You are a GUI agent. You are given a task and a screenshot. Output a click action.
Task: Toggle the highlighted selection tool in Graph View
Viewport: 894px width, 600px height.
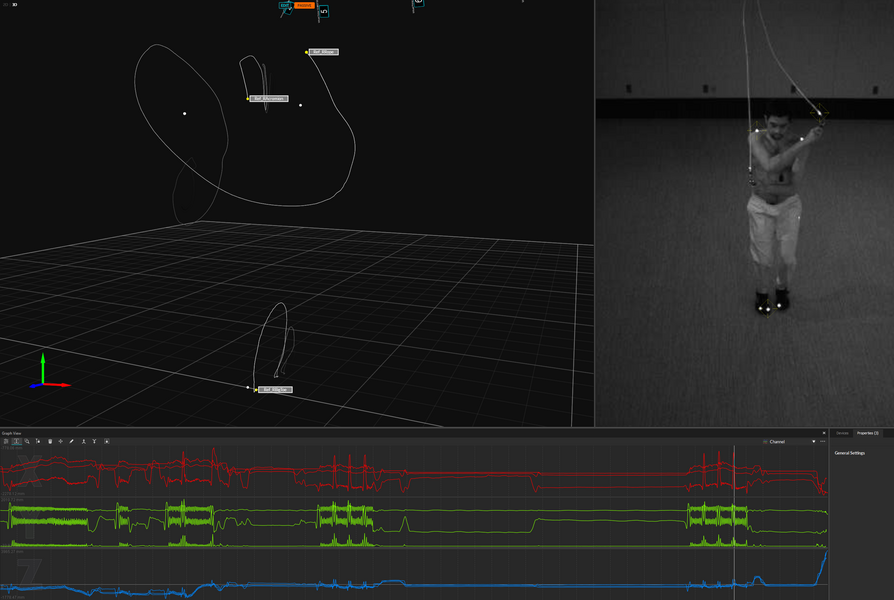[16, 441]
